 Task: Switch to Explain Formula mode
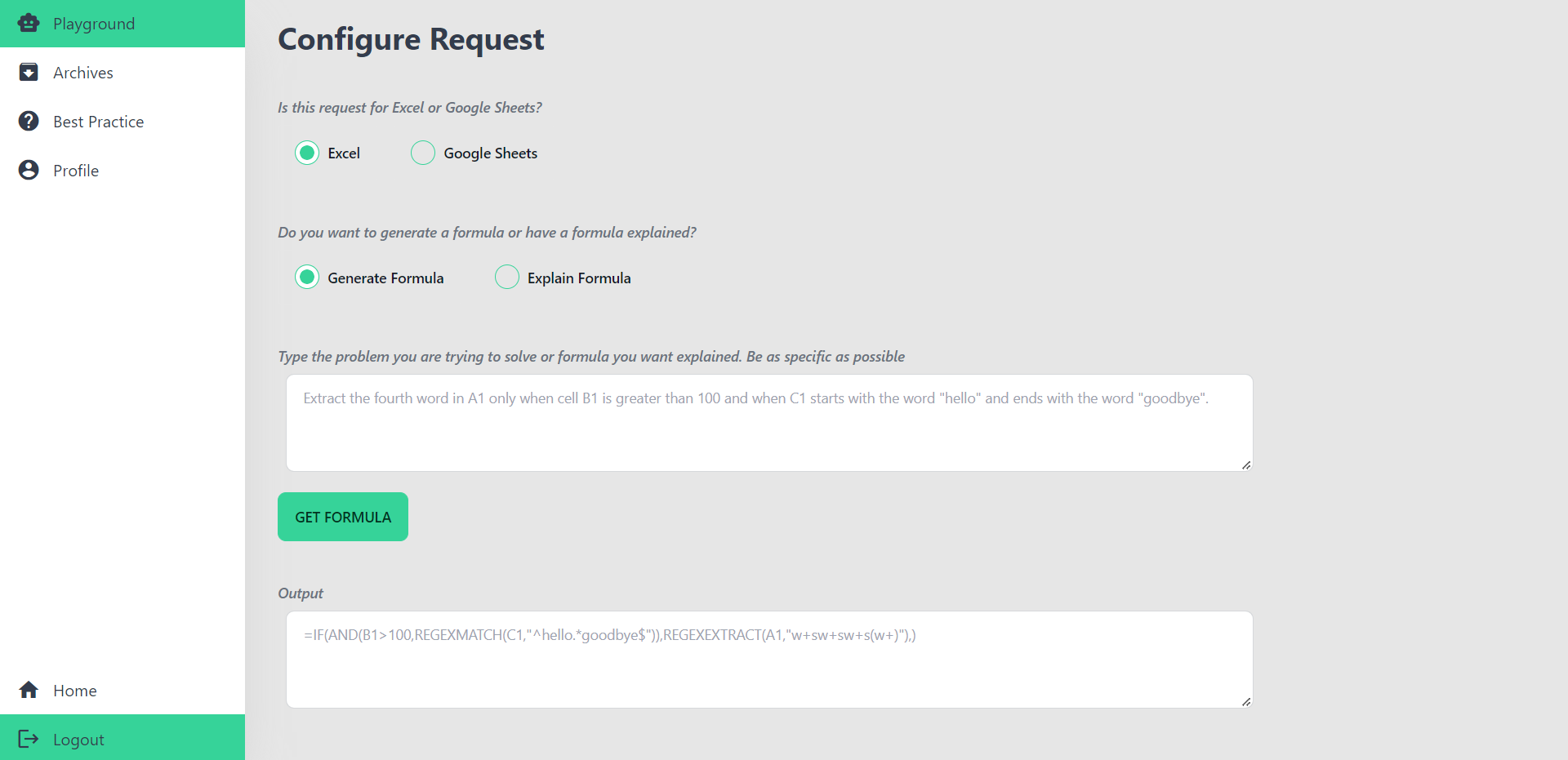click(507, 277)
